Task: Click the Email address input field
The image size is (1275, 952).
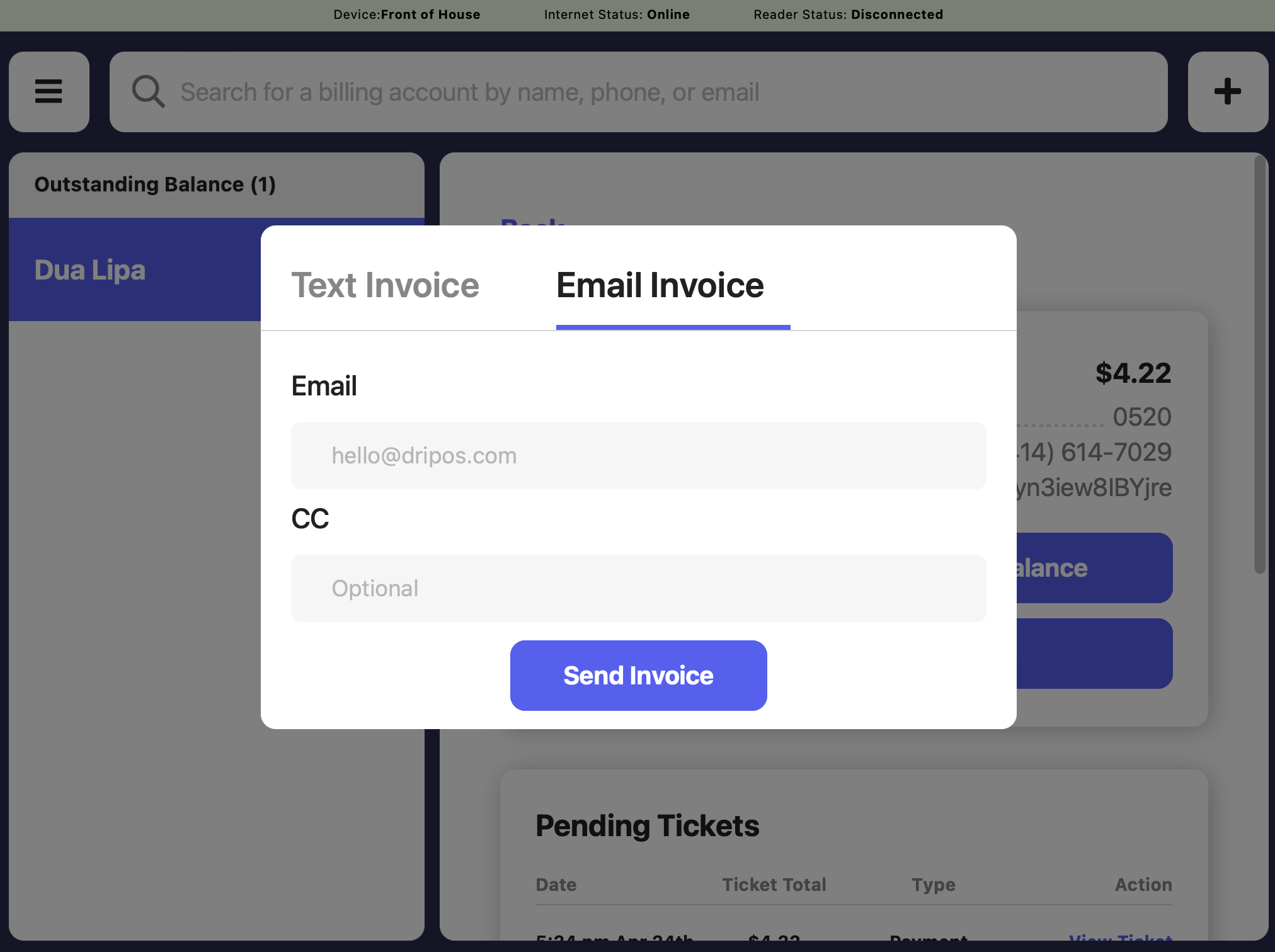Action: point(638,455)
